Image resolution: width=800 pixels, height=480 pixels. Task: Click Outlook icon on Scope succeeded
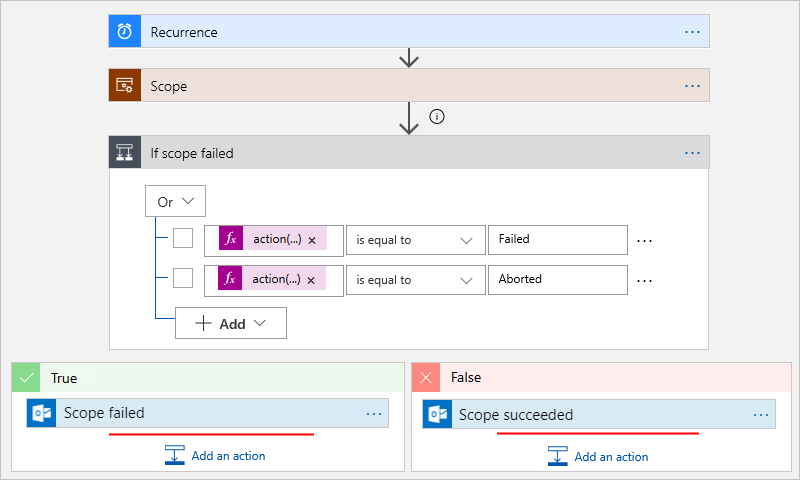(x=438, y=414)
